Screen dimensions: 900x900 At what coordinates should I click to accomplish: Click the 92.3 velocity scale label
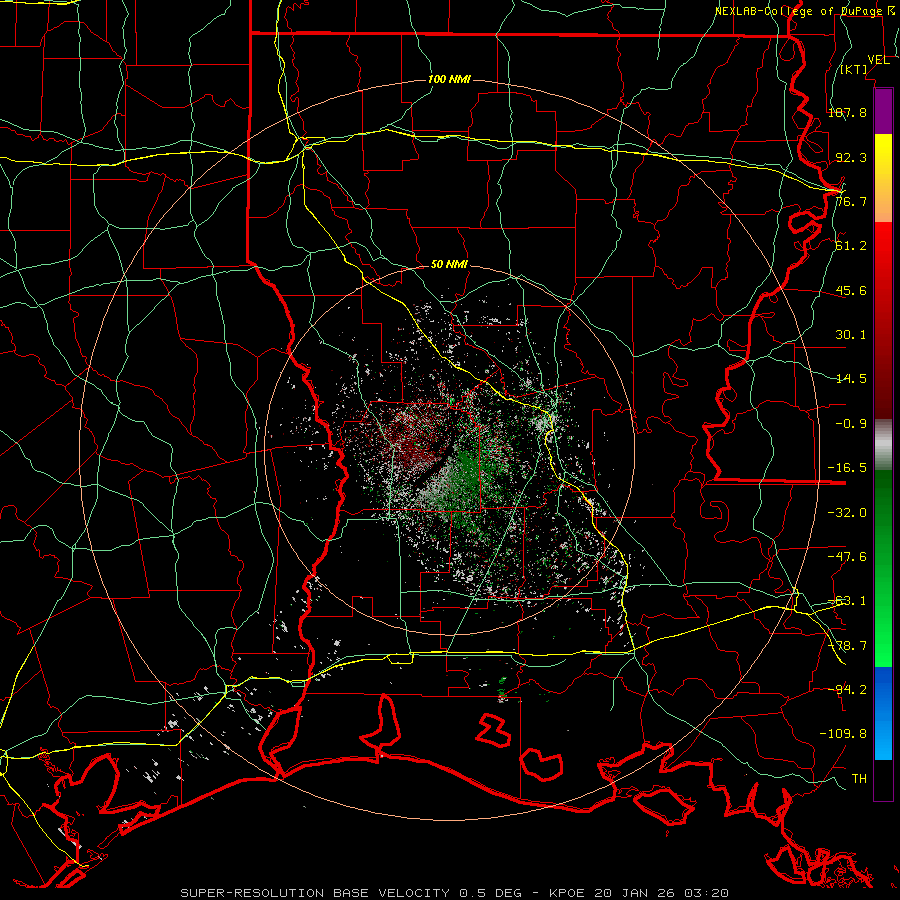pyautogui.click(x=851, y=157)
